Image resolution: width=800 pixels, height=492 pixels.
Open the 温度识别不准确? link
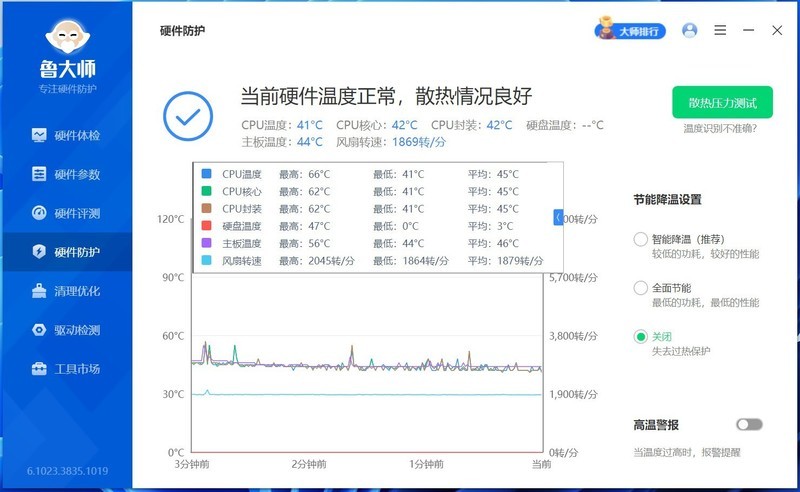[720, 129]
